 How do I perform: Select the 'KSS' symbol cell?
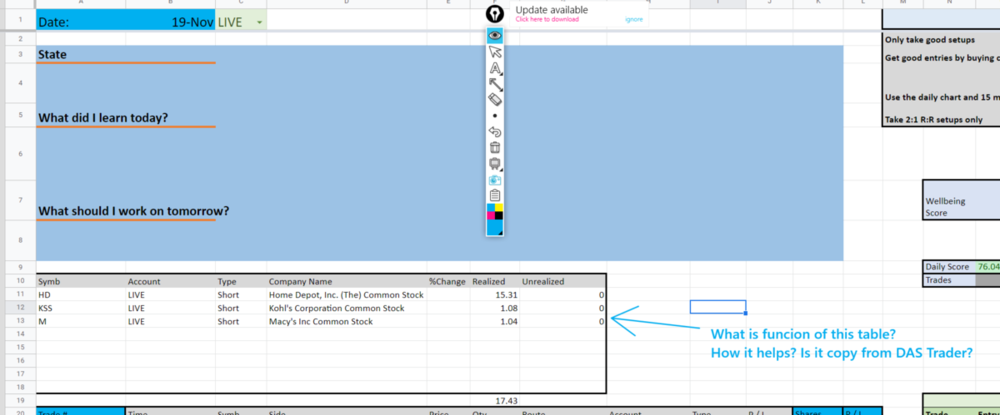(x=81, y=308)
